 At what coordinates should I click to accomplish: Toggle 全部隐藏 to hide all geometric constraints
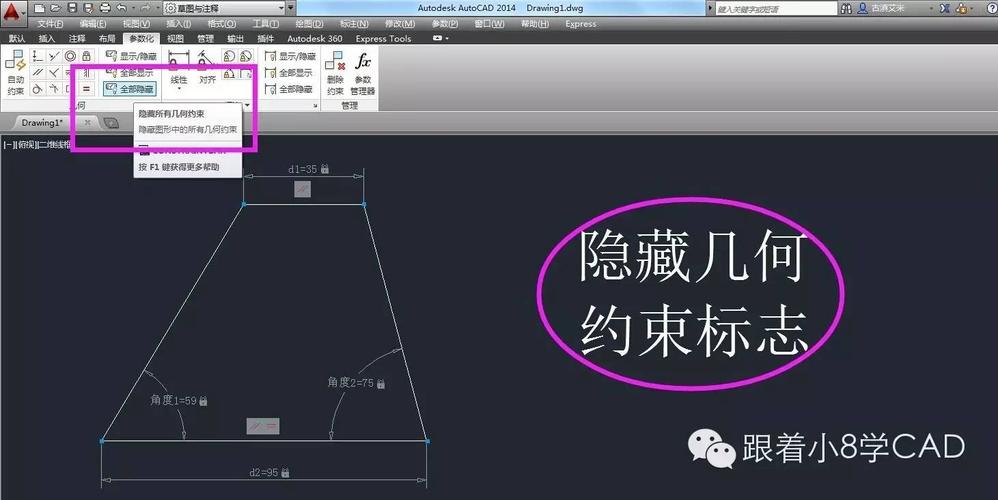click(130, 89)
